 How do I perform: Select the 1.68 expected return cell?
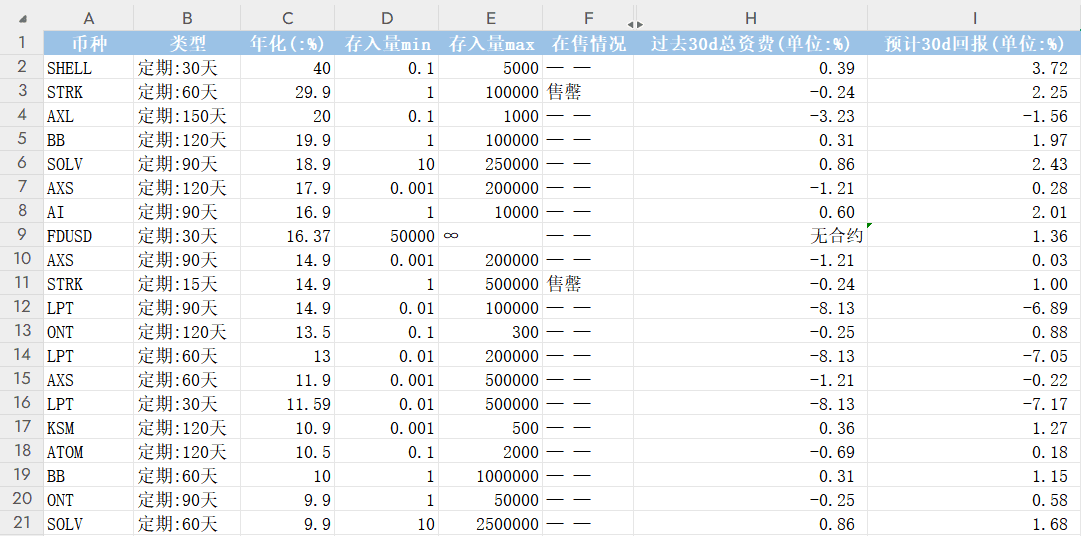click(974, 524)
